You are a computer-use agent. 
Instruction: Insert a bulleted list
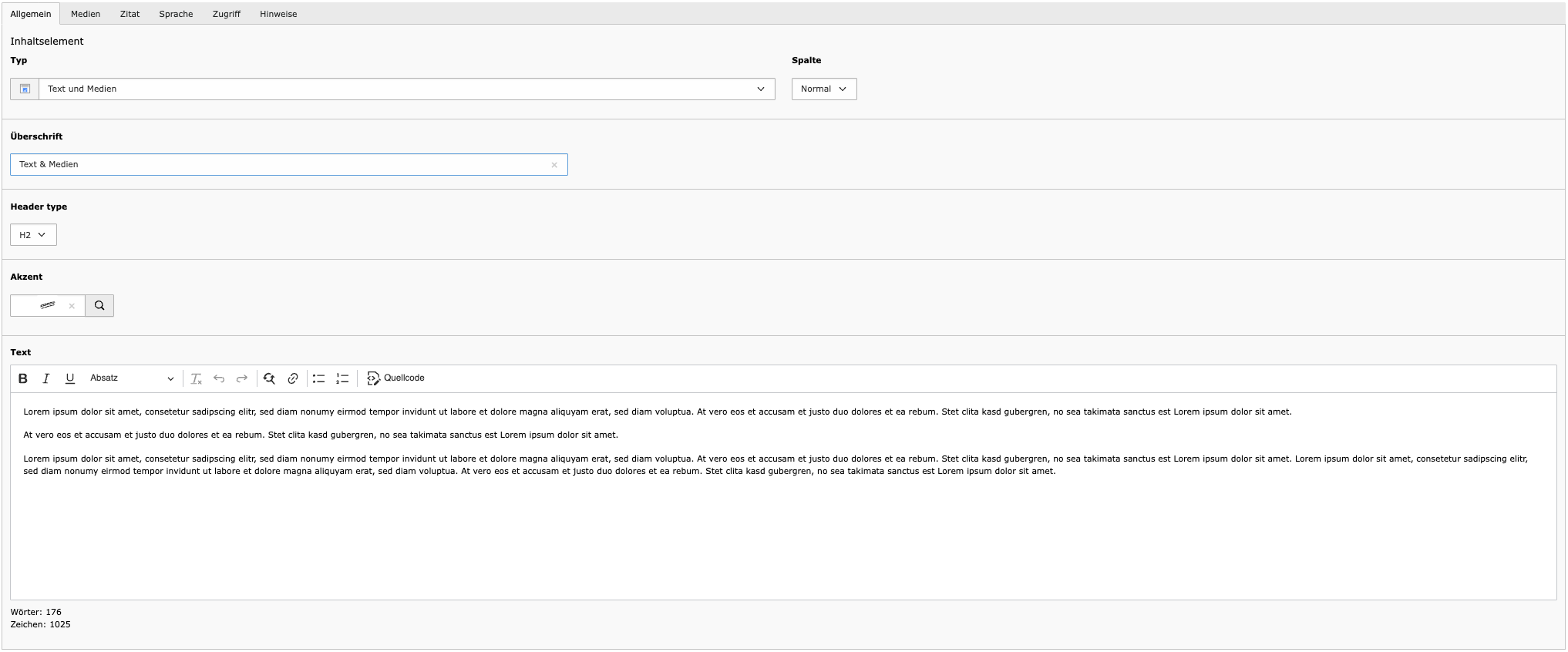pos(318,378)
